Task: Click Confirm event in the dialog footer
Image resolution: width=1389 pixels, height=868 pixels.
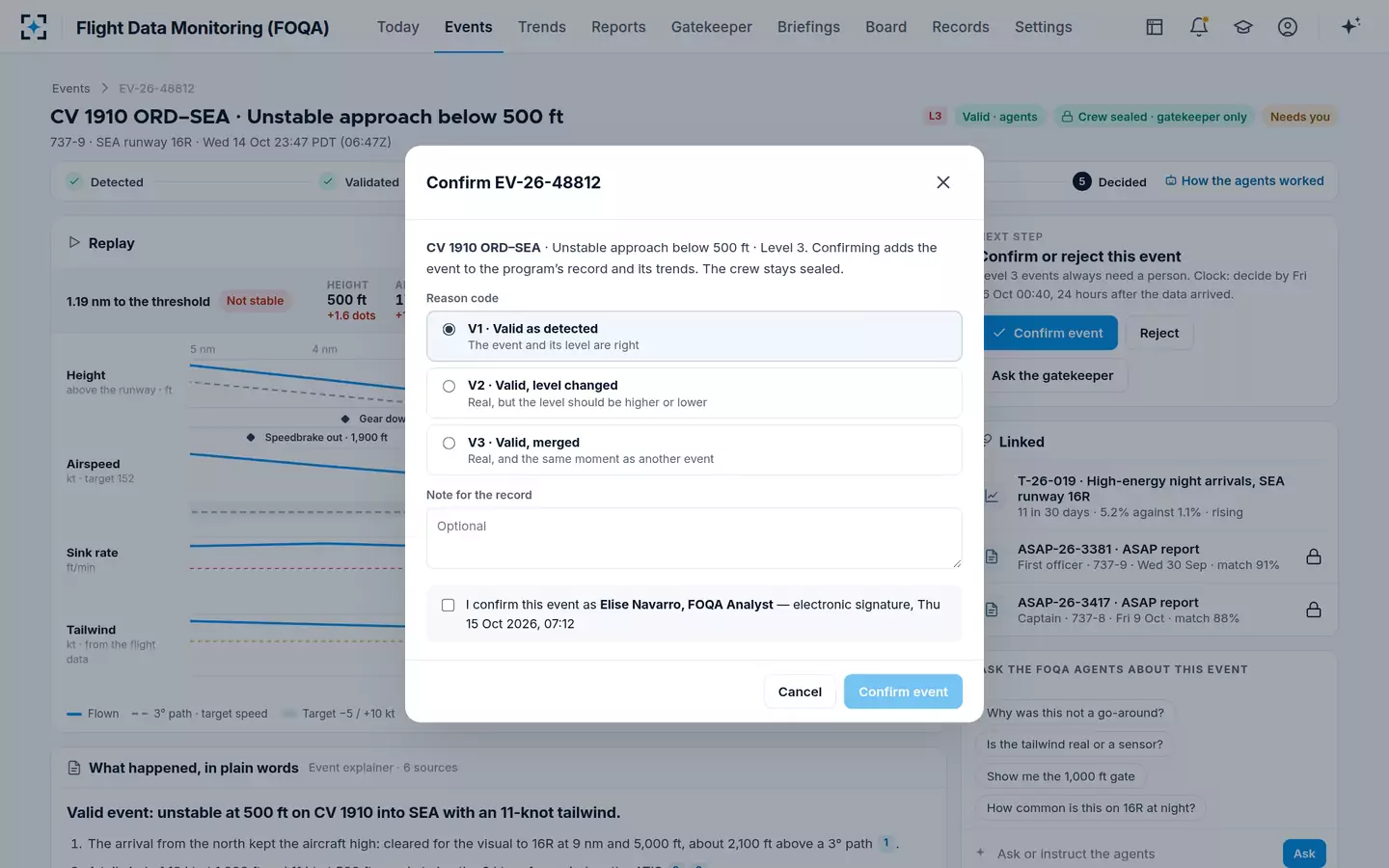Action: point(903,692)
